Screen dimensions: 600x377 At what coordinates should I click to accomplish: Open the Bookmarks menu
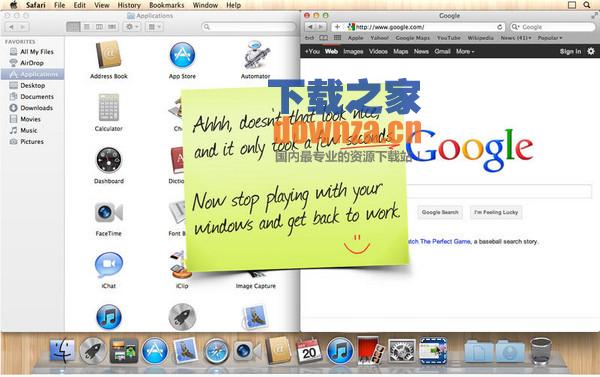click(166, 5)
